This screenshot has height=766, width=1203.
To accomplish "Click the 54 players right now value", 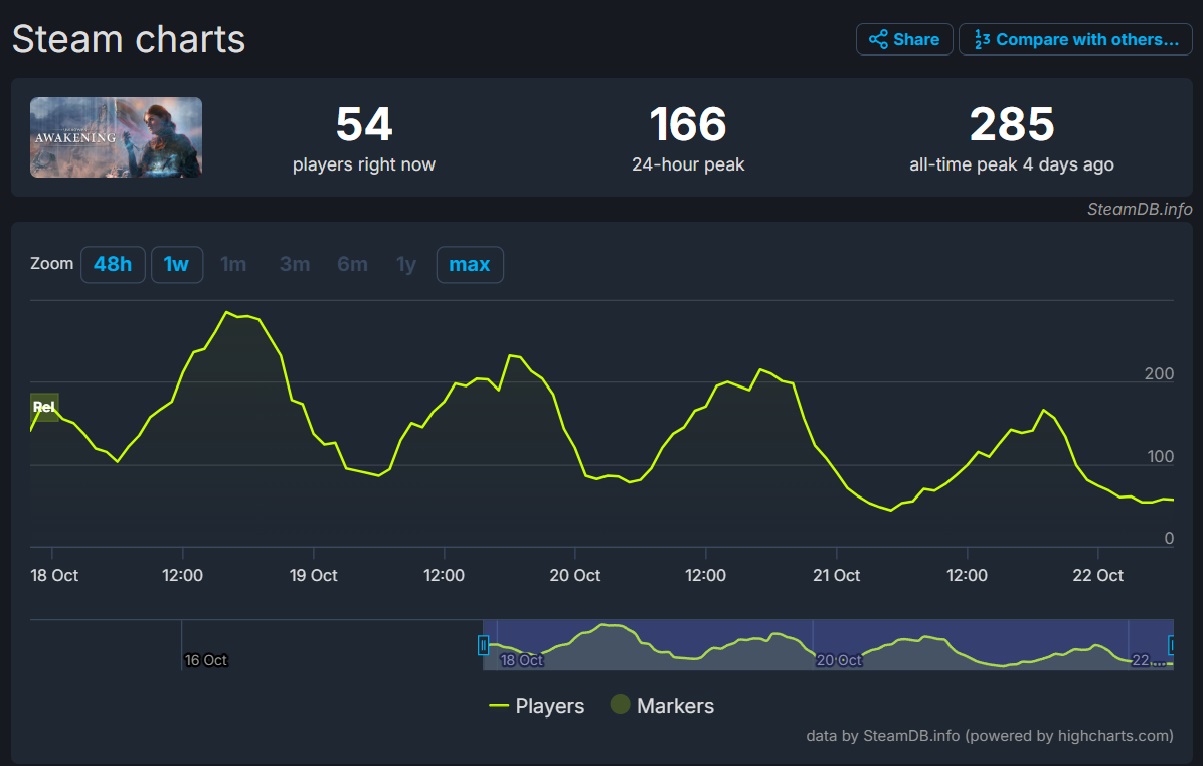I will 364,124.
